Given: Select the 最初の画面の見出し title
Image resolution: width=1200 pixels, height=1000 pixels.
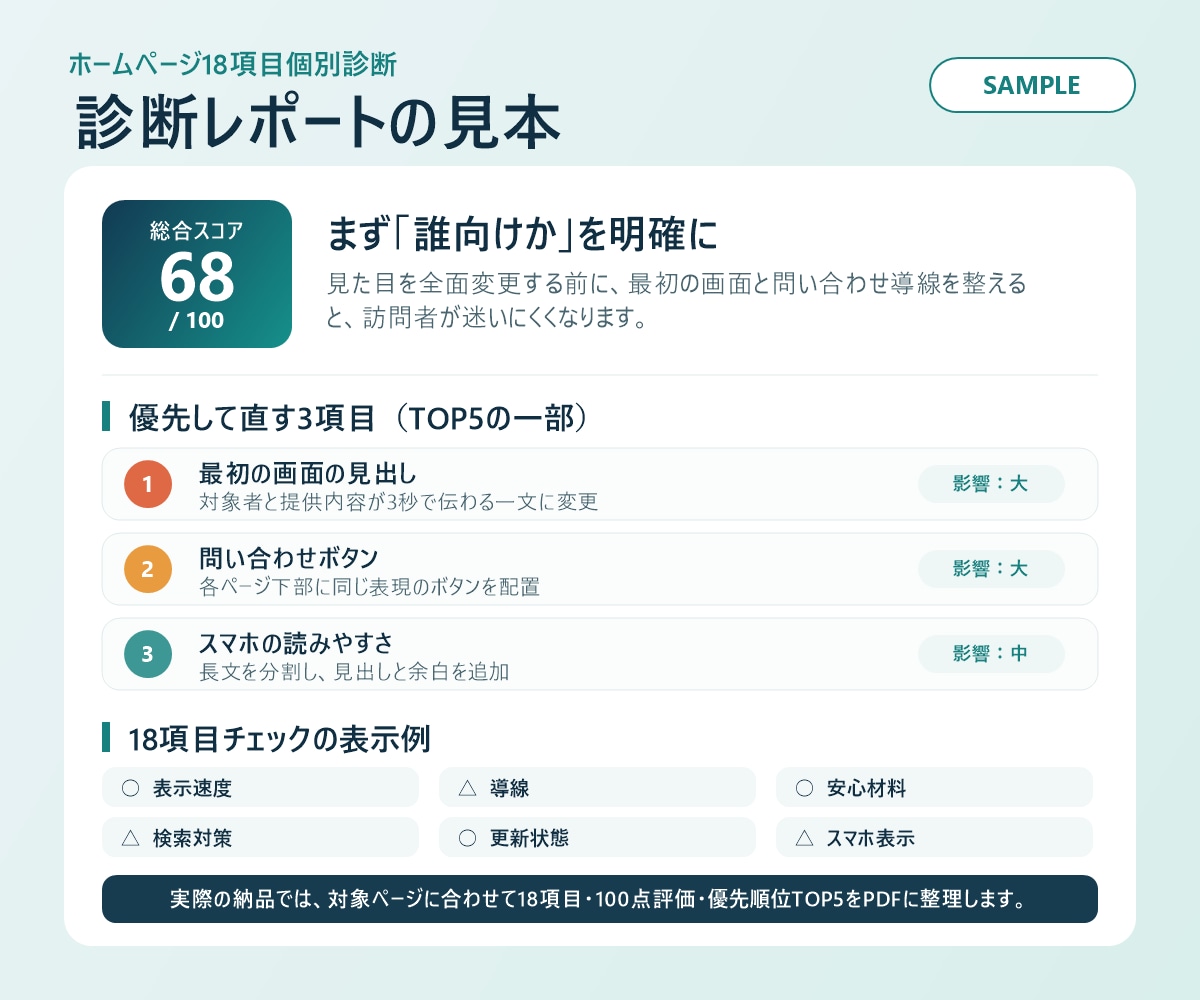Looking at the screenshot, I should [x=308, y=473].
